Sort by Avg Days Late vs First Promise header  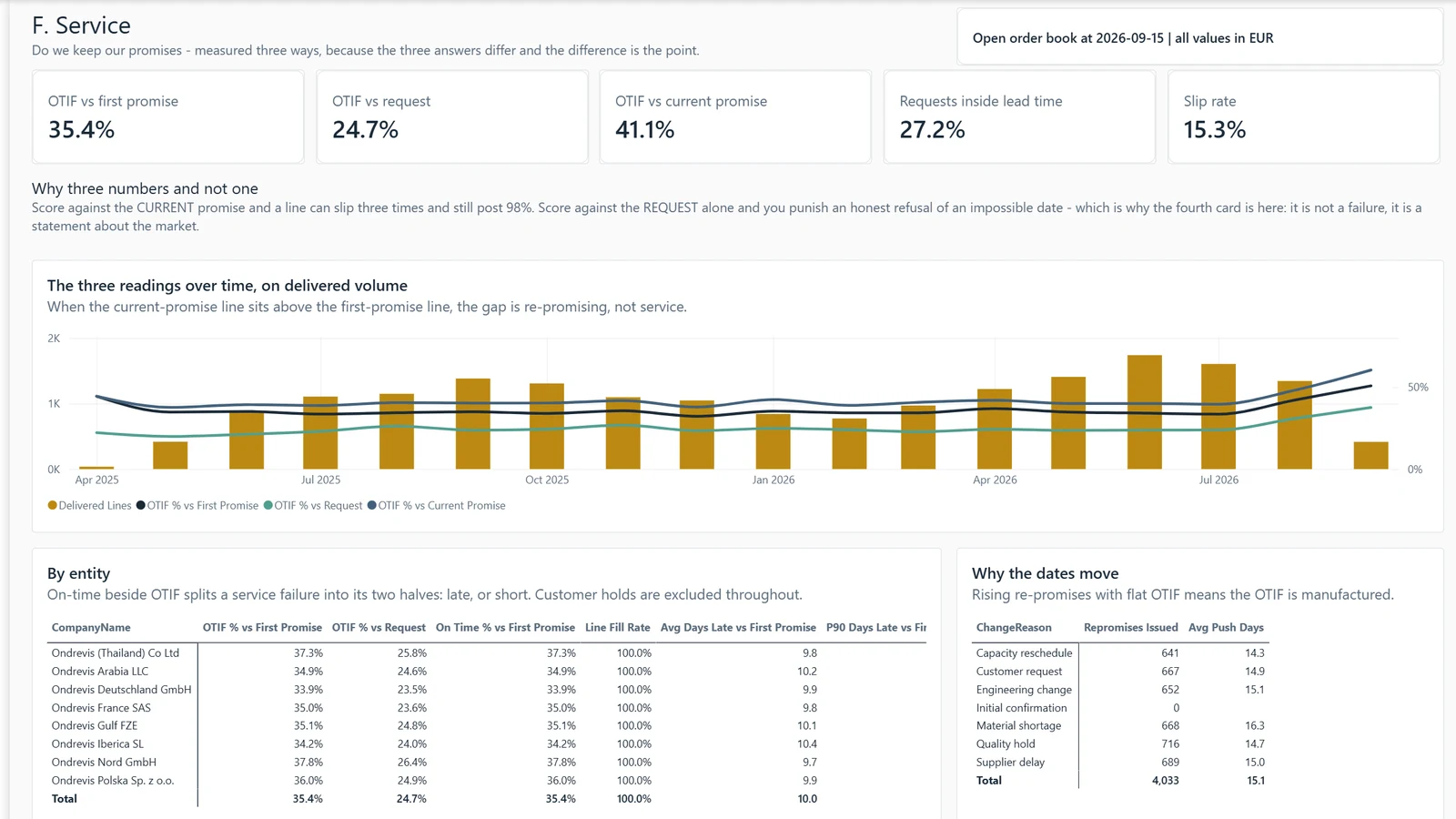(738, 628)
